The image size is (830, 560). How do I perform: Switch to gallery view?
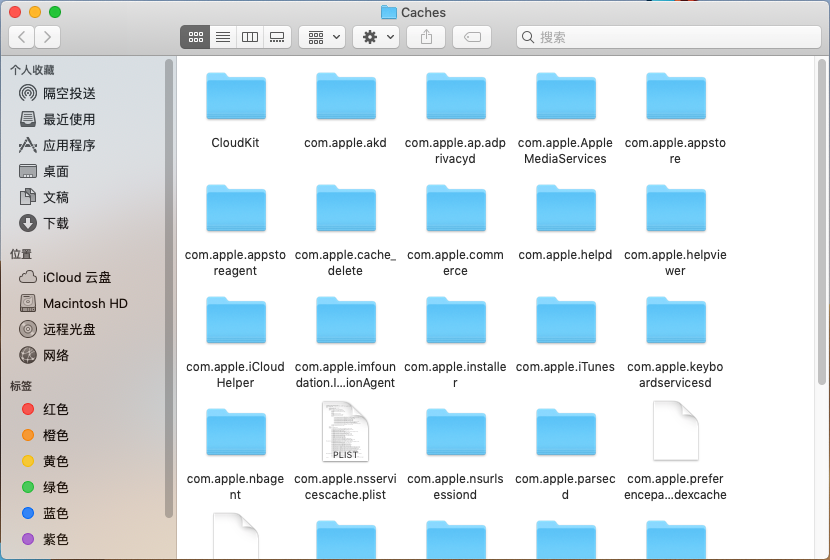tap(277, 37)
